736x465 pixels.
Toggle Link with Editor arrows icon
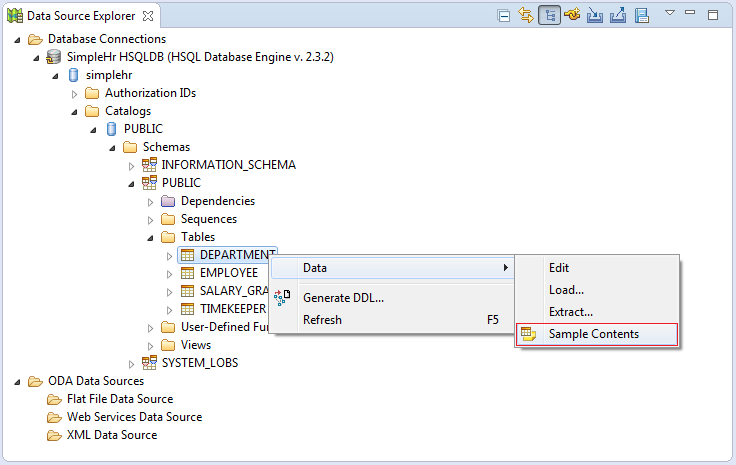click(x=526, y=15)
